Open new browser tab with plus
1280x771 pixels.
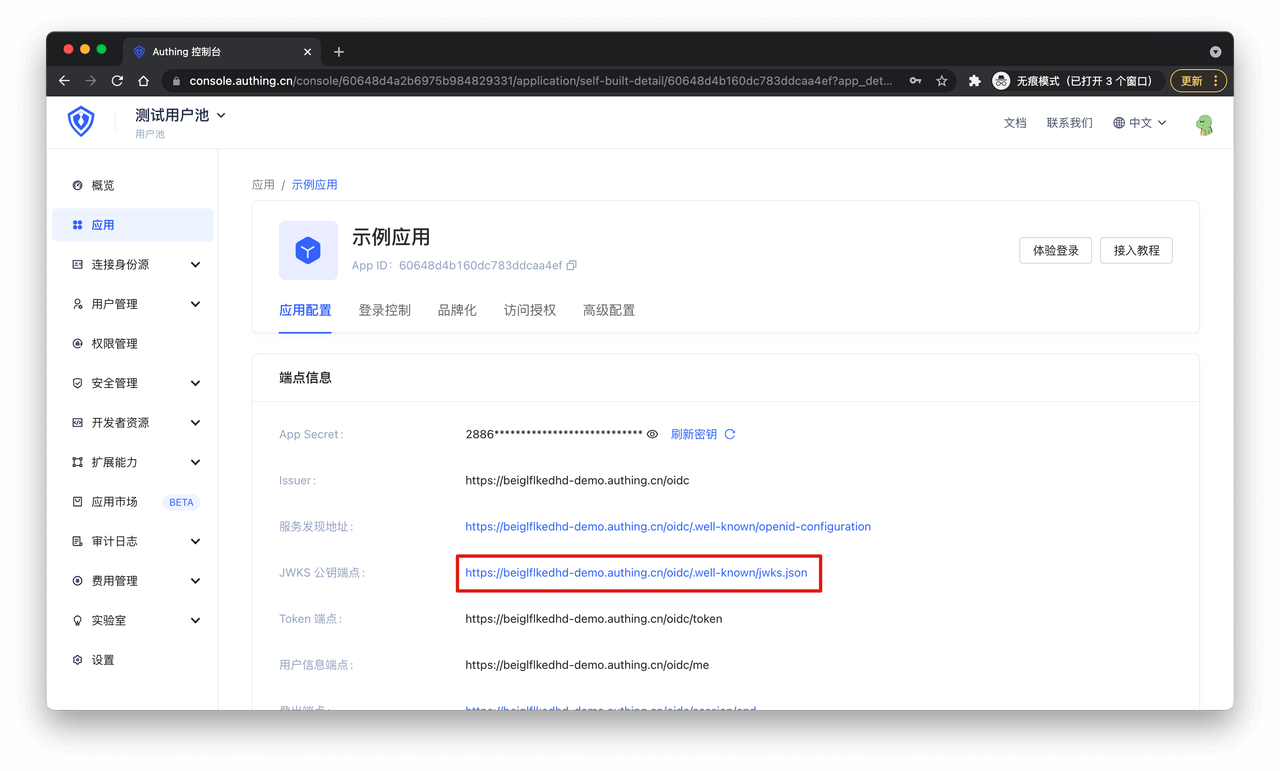click(x=339, y=52)
